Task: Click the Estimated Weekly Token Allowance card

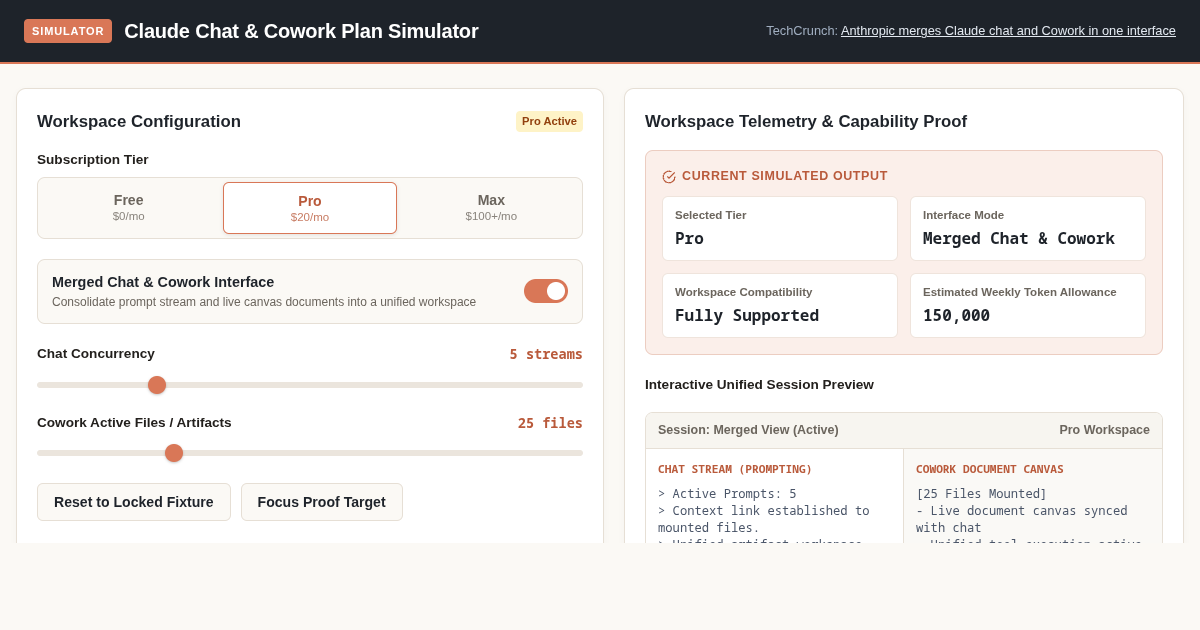Action: click(1028, 306)
